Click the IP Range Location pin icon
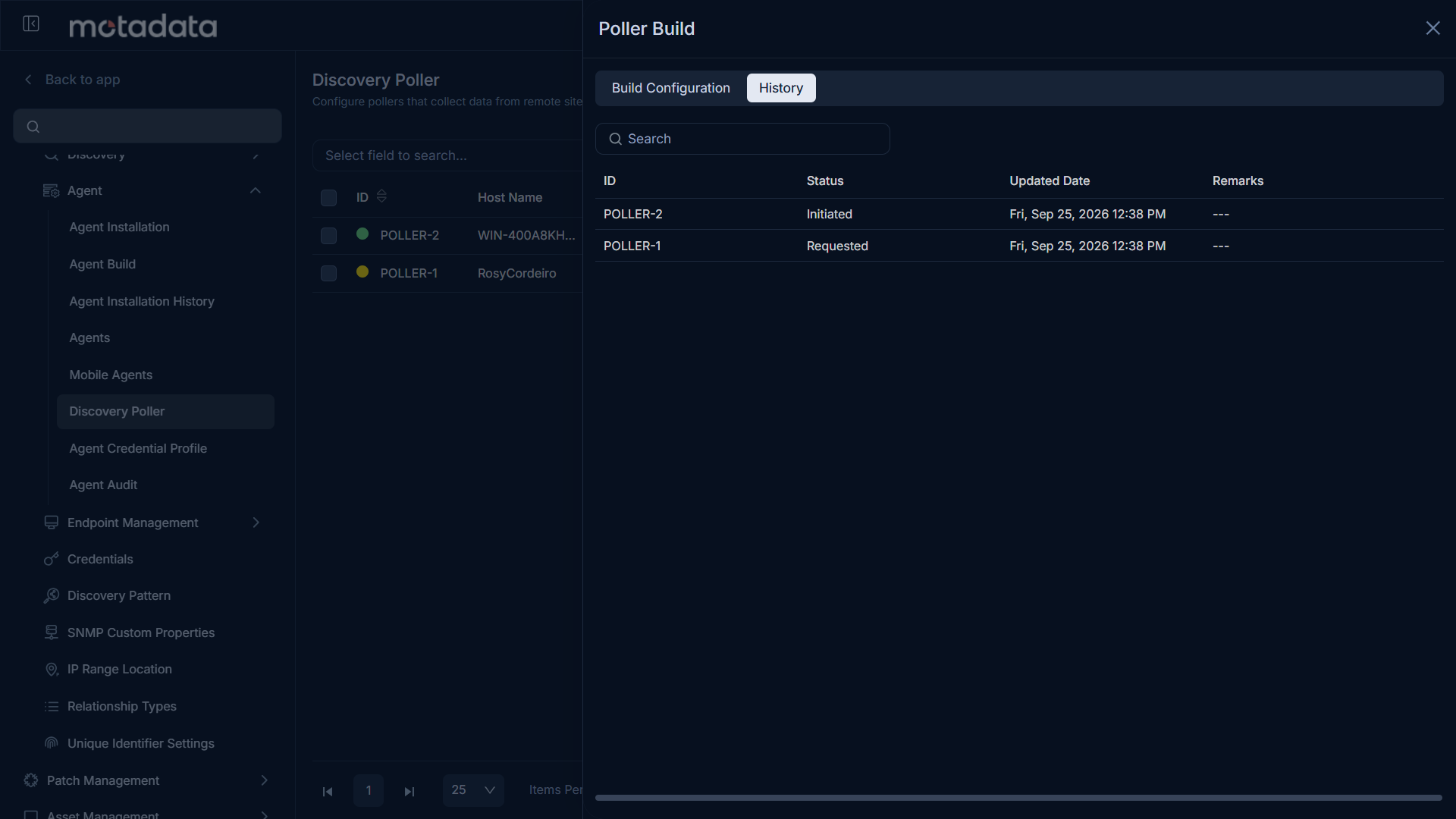This screenshot has height=819, width=1456. coord(51,670)
